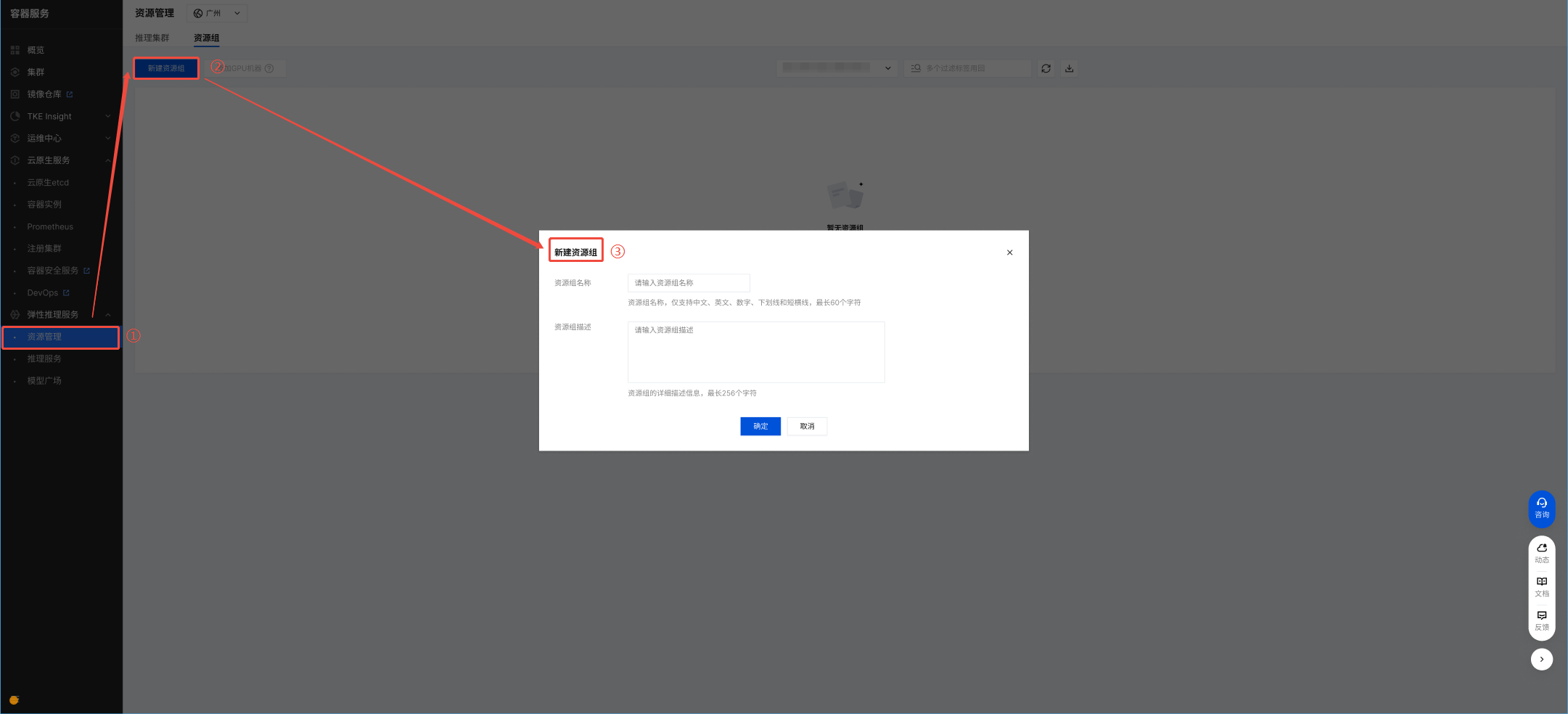Focus the 资源组描述 text area
Image resolution: width=1568 pixels, height=714 pixels.
pyautogui.click(x=756, y=352)
